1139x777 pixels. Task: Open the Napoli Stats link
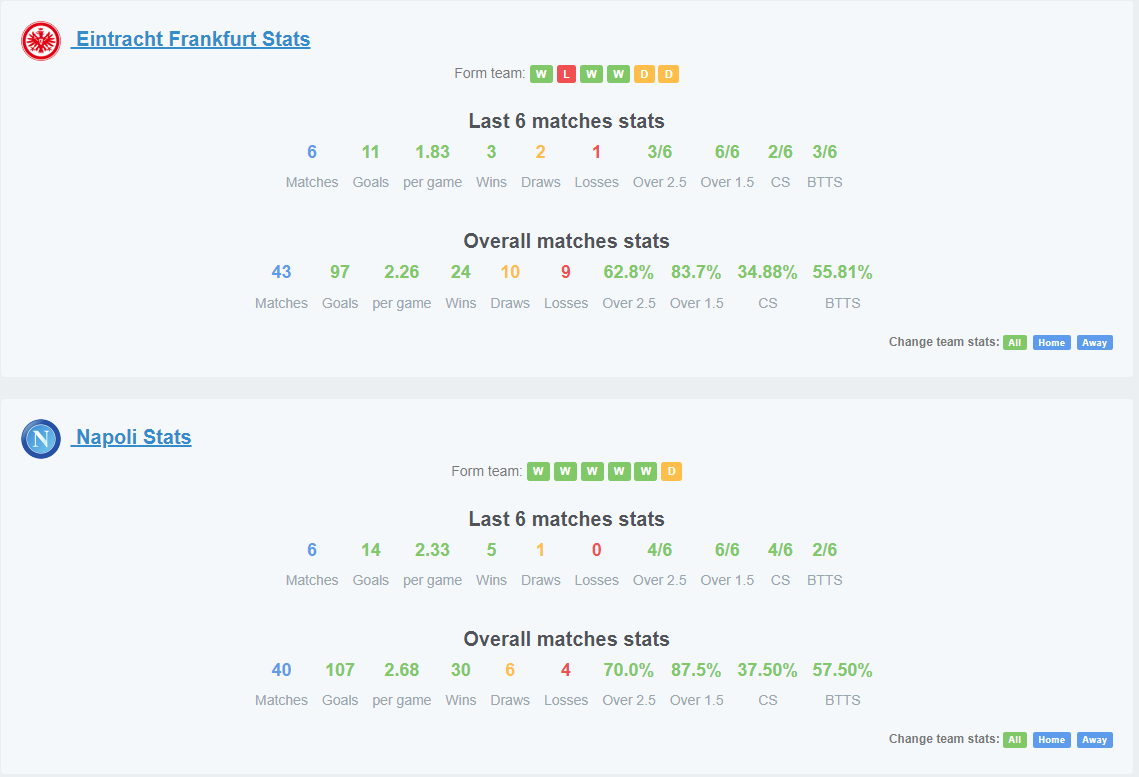[x=131, y=437]
